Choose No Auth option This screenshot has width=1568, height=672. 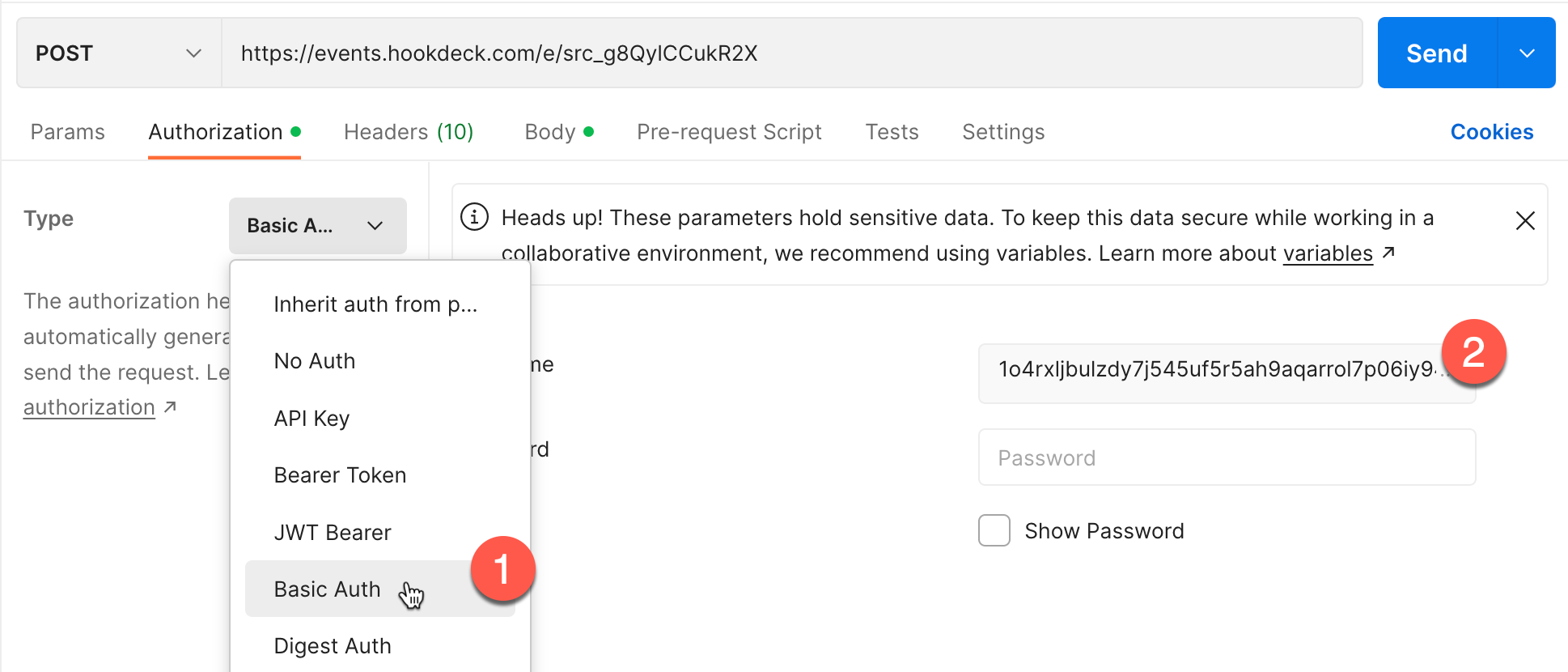click(315, 361)
